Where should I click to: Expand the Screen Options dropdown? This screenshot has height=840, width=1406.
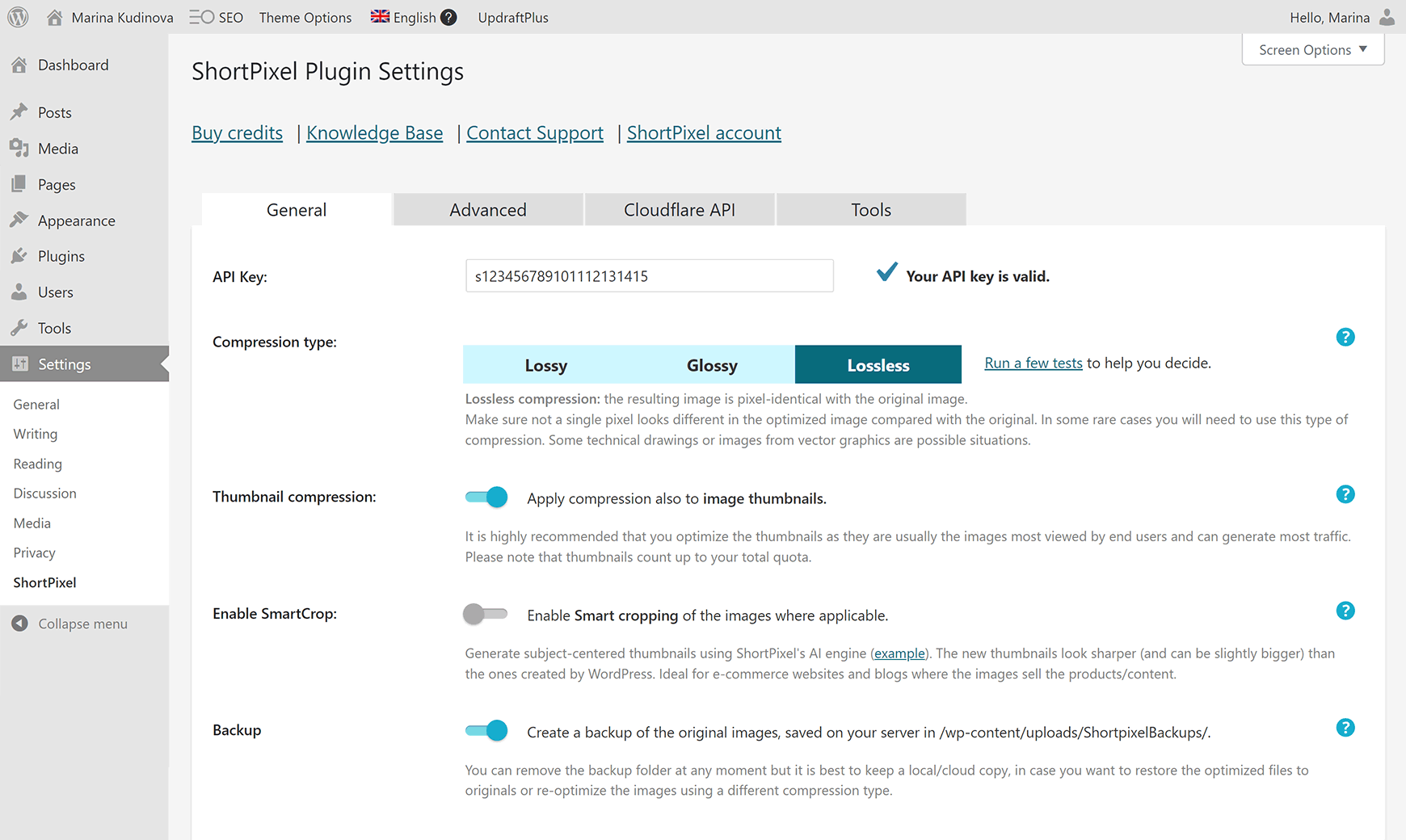pos(1313,49)
